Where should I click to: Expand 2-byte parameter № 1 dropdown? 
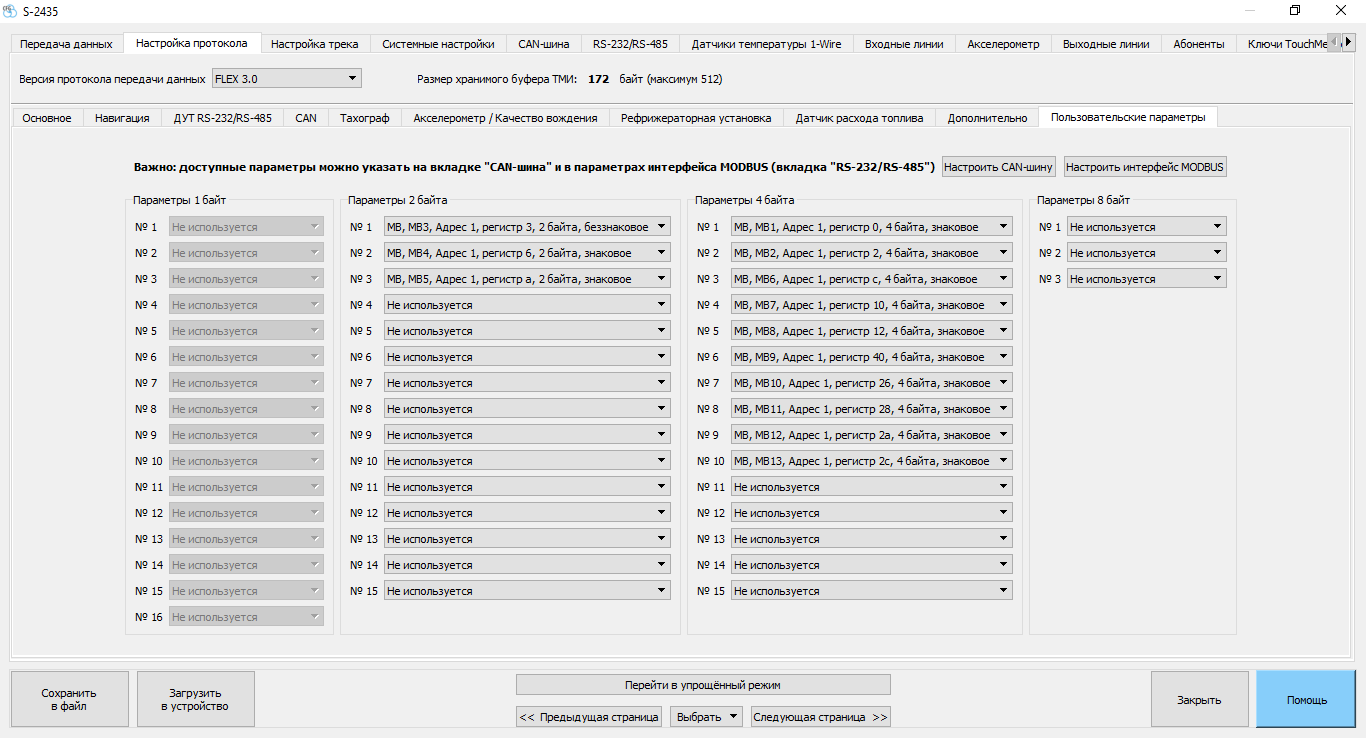tap(527, 227)
